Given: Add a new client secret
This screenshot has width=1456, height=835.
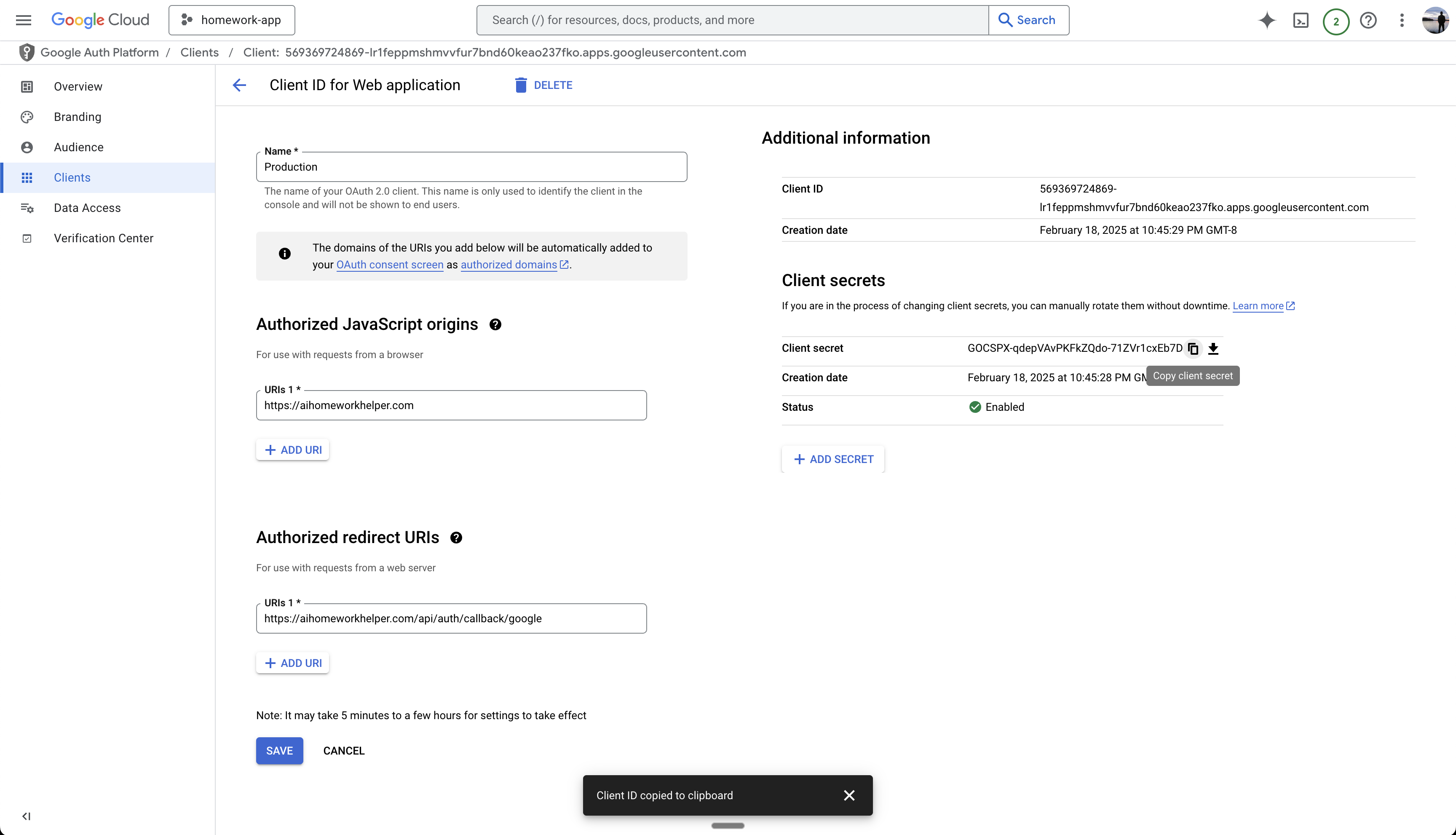Looking at the screenshot, I should (x=833, y=459).
